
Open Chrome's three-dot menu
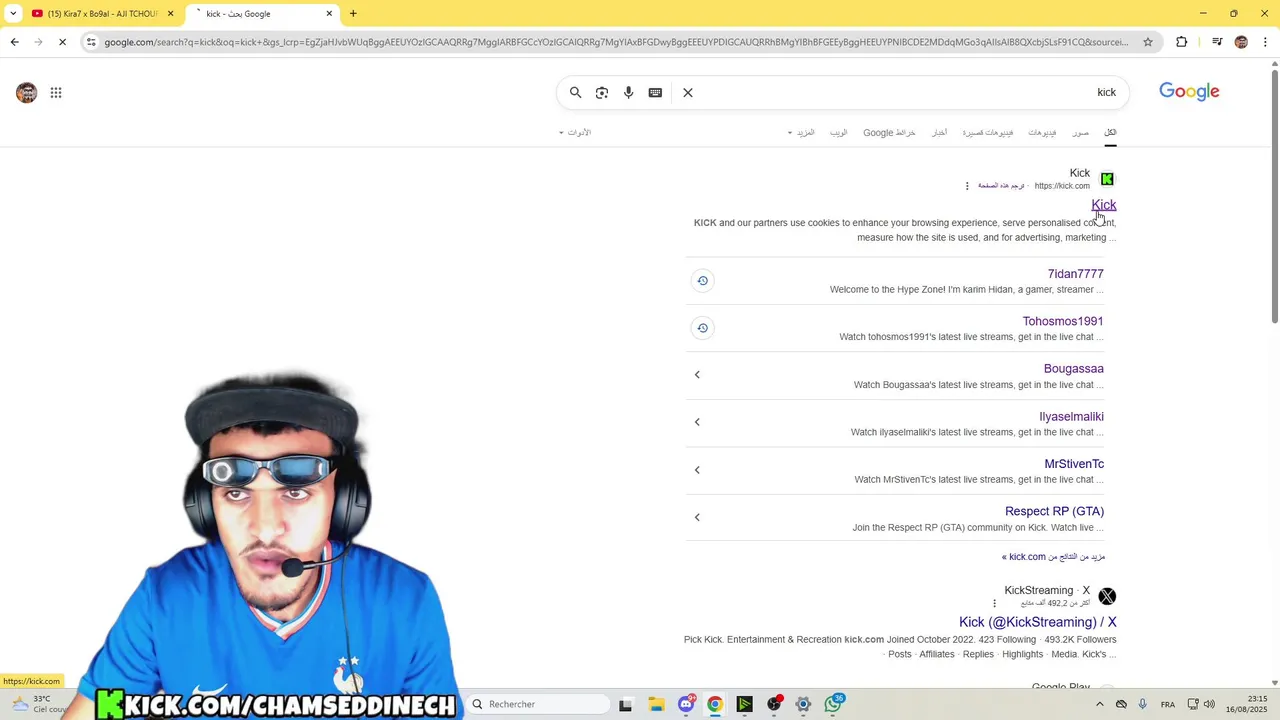[1265, 42]
